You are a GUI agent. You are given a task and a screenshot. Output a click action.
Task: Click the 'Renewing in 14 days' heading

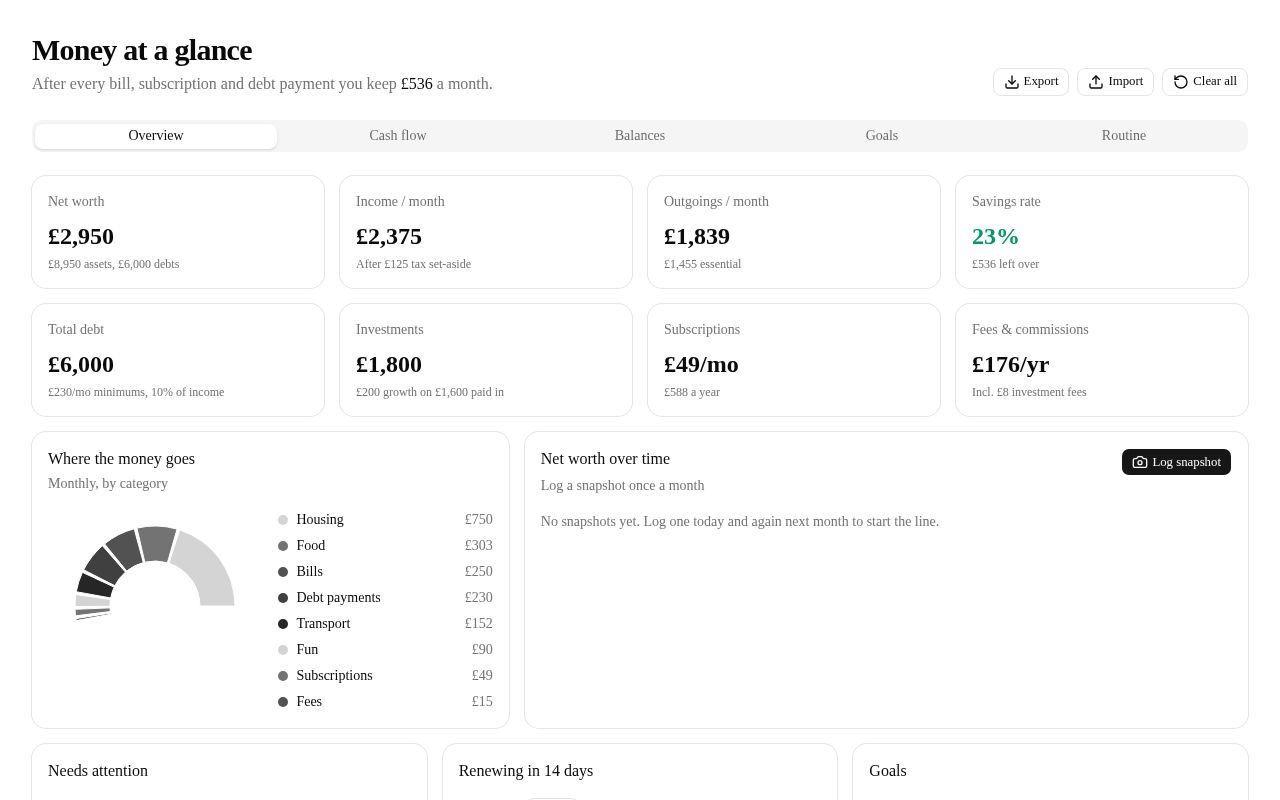526,771
